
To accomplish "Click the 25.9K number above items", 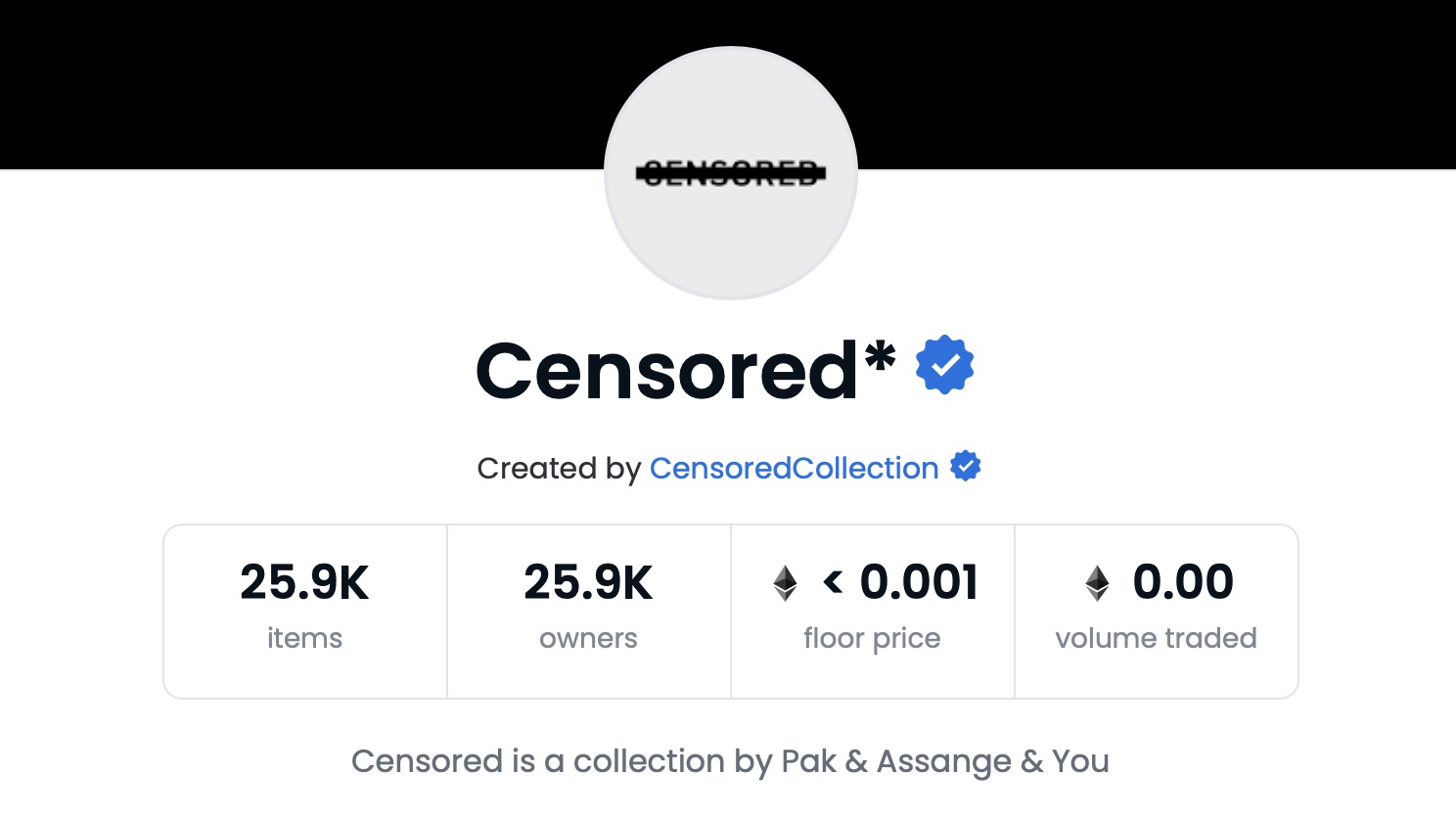I will pos(304,583).
